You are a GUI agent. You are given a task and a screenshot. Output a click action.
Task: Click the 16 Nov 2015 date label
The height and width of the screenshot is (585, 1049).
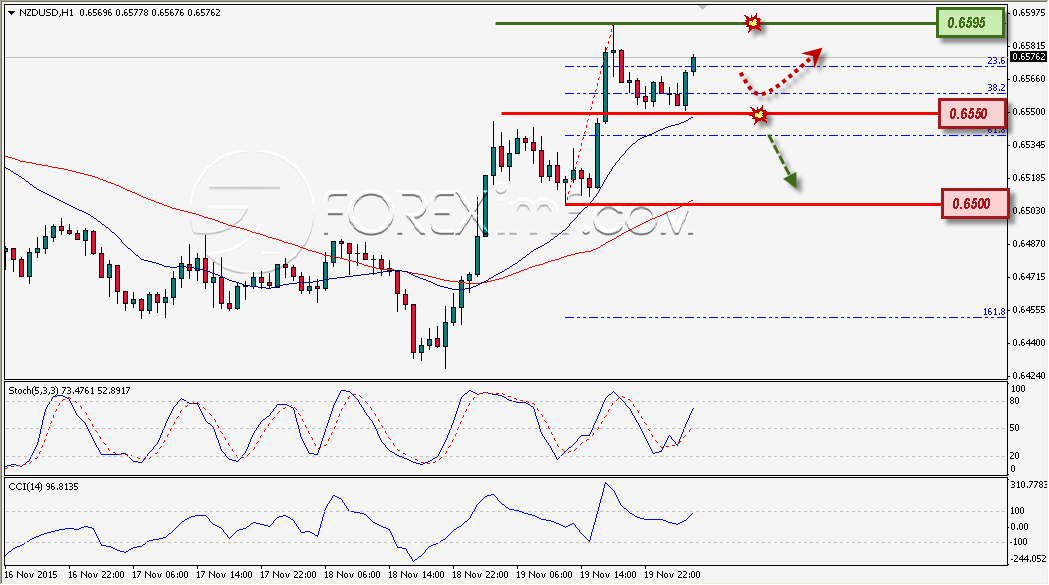point(31,575)
